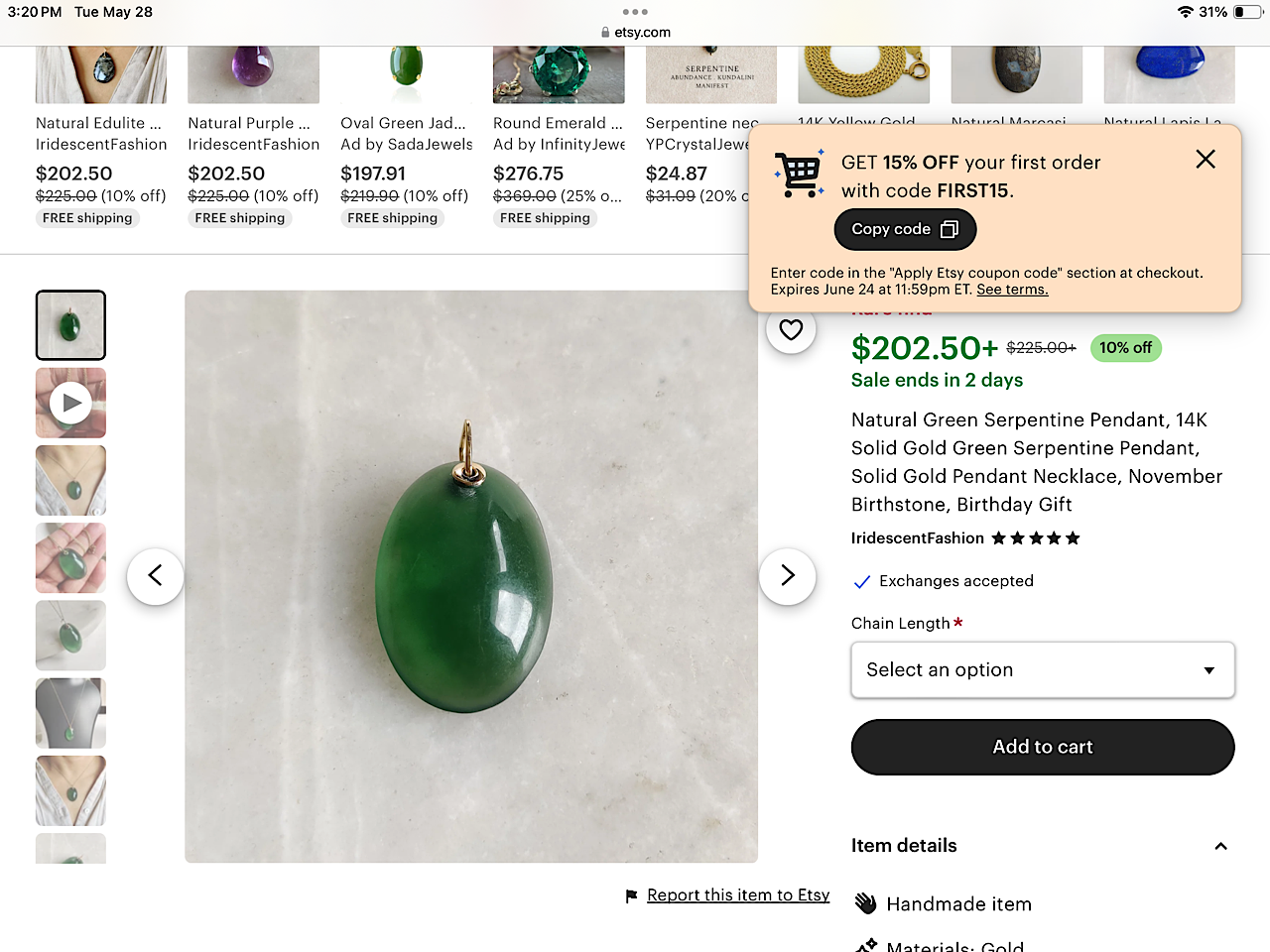Select first green pendant thumbnail

click(70, 325)
